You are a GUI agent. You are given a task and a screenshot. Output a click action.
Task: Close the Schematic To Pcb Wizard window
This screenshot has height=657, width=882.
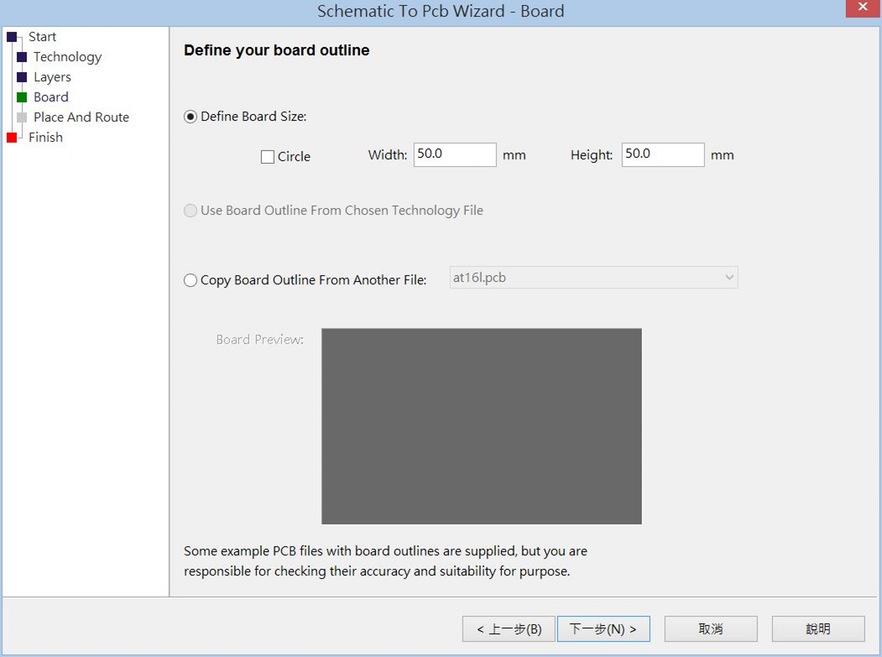(x=863, y=8)
